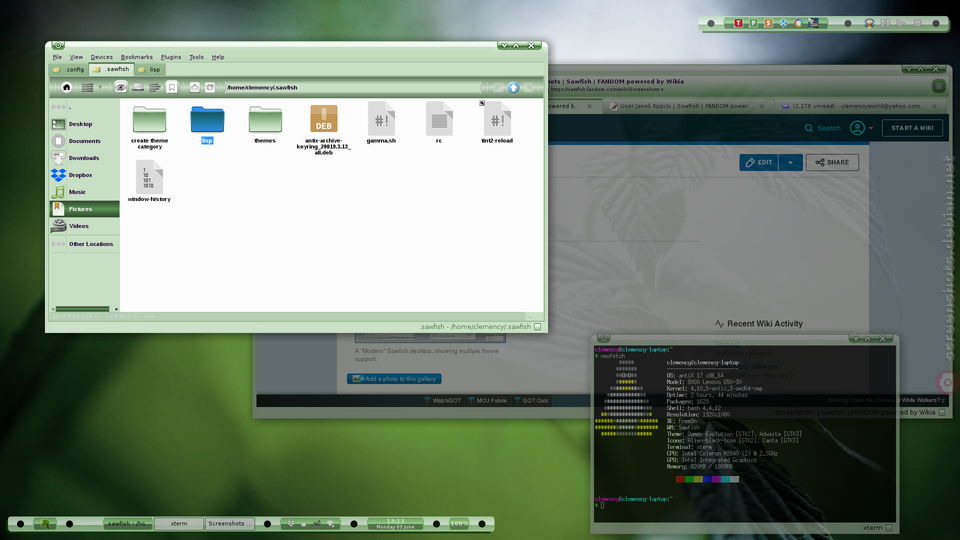This screenshot has height=540, width=960.
Task: Open the Tools menu
Action: point(197,57)
